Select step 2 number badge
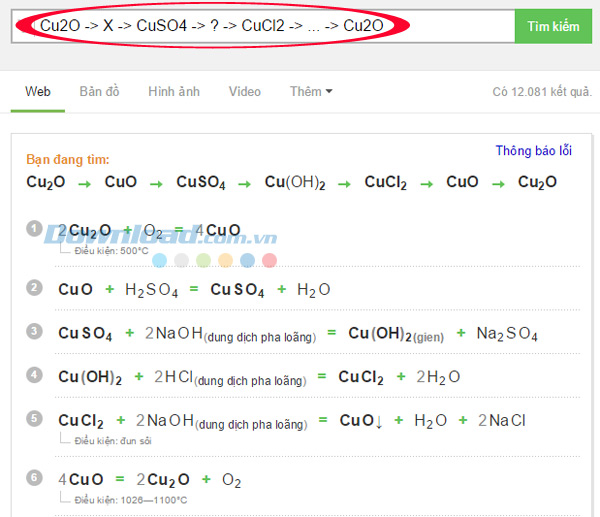 (34, 287)
